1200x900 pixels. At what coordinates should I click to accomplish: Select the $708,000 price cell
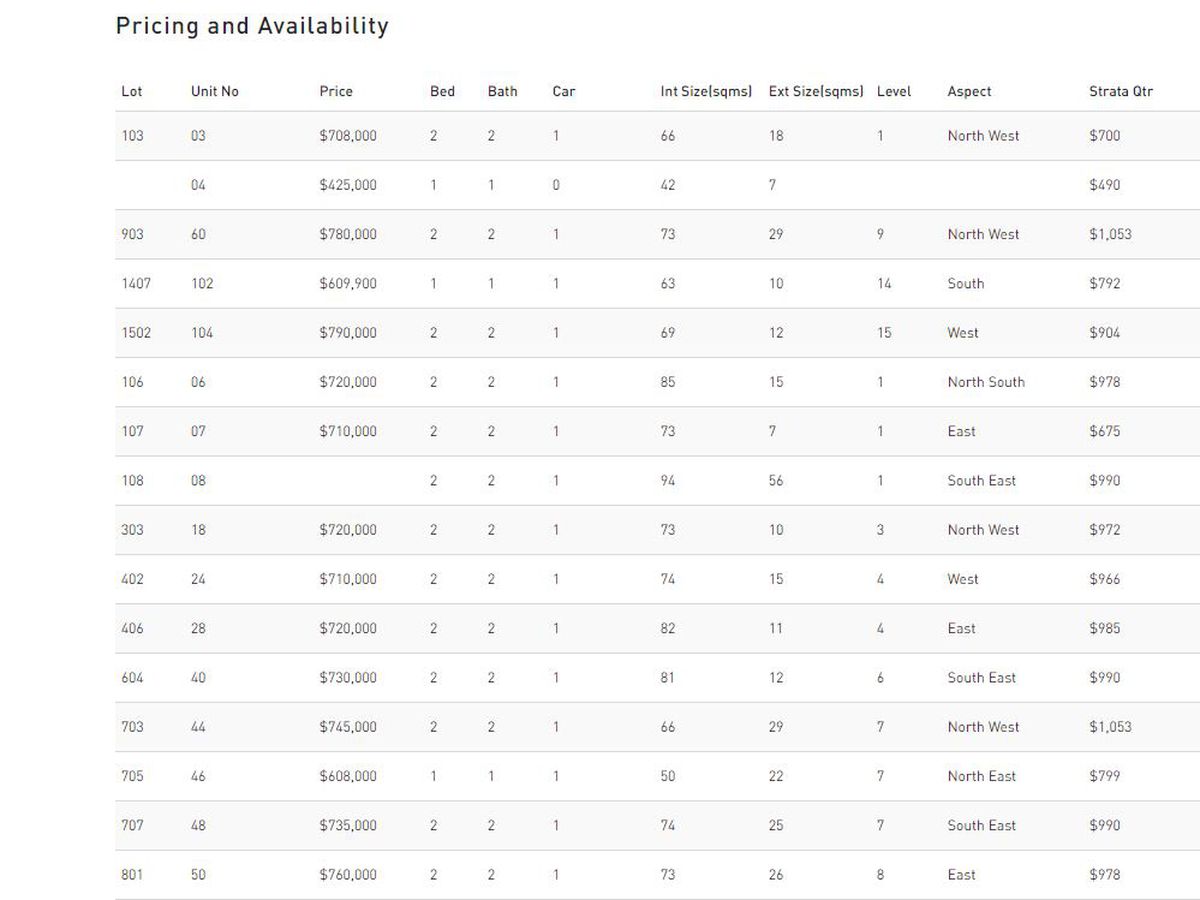348,136
